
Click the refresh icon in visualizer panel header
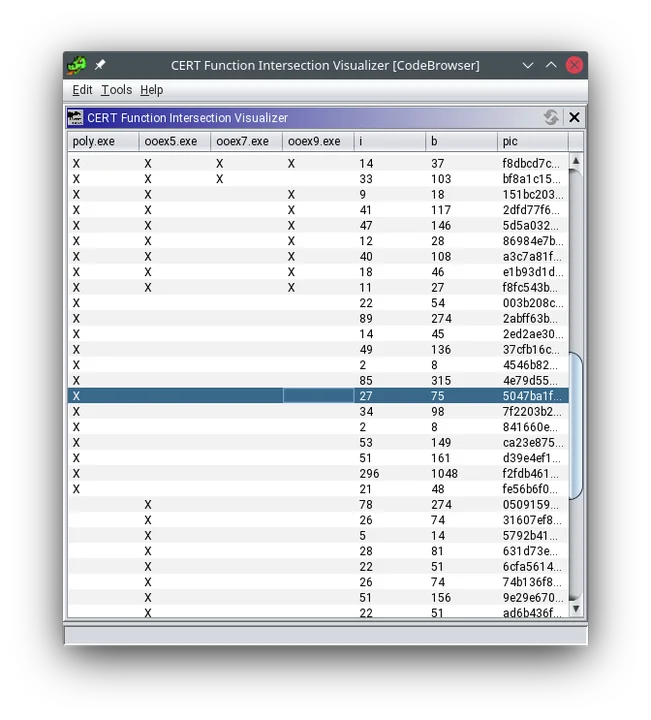click(551, 118)
